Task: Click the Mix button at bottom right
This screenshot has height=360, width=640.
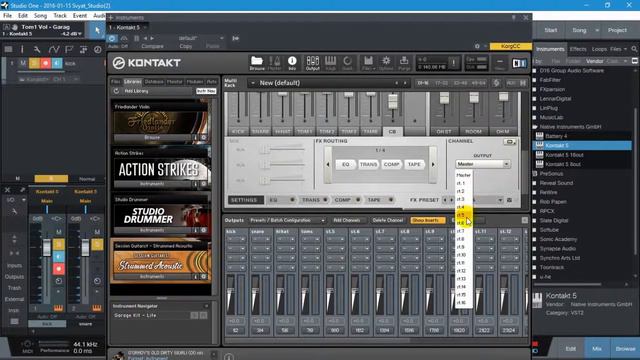Action: click(596, 349)
